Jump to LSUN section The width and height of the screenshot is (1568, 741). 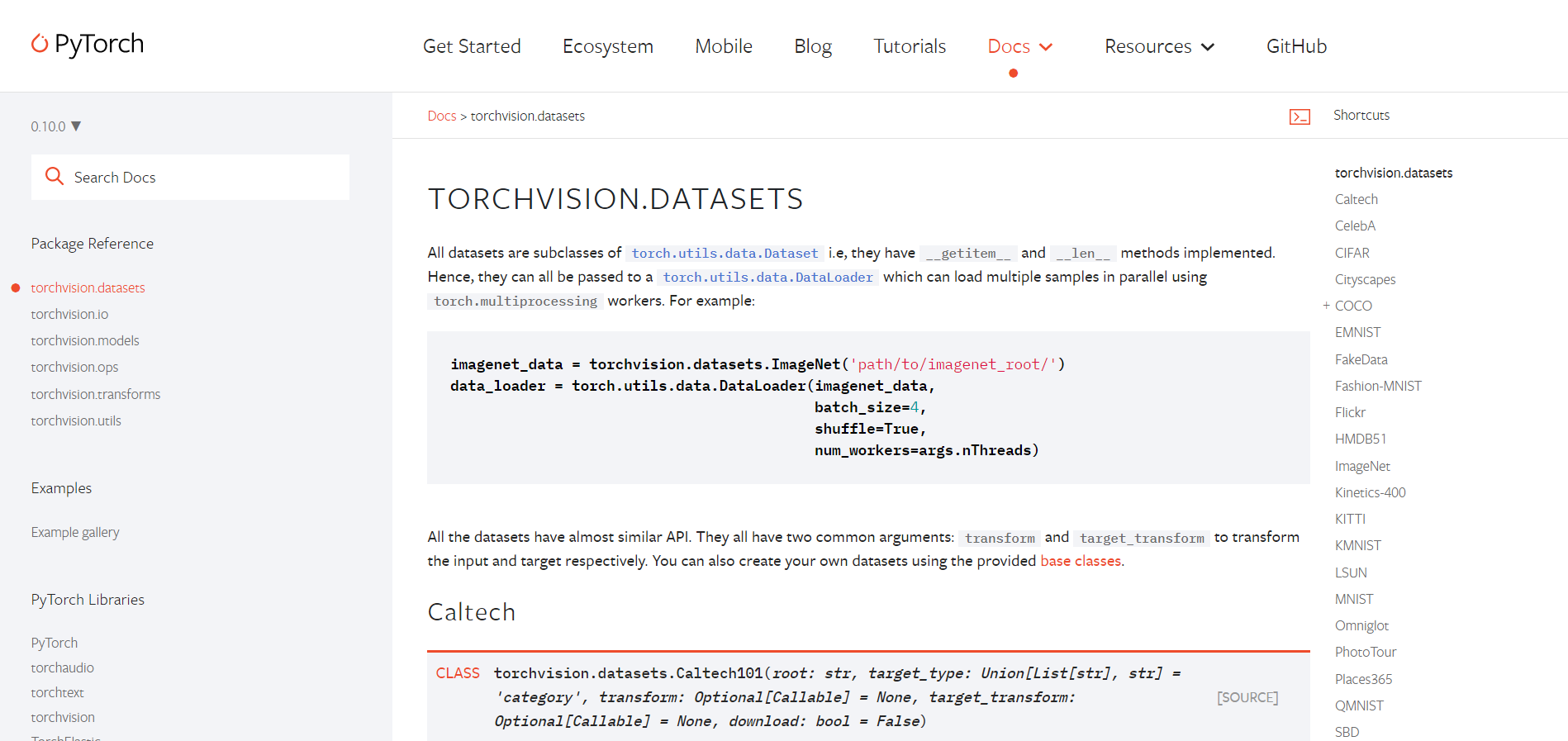click(1351, 572)
